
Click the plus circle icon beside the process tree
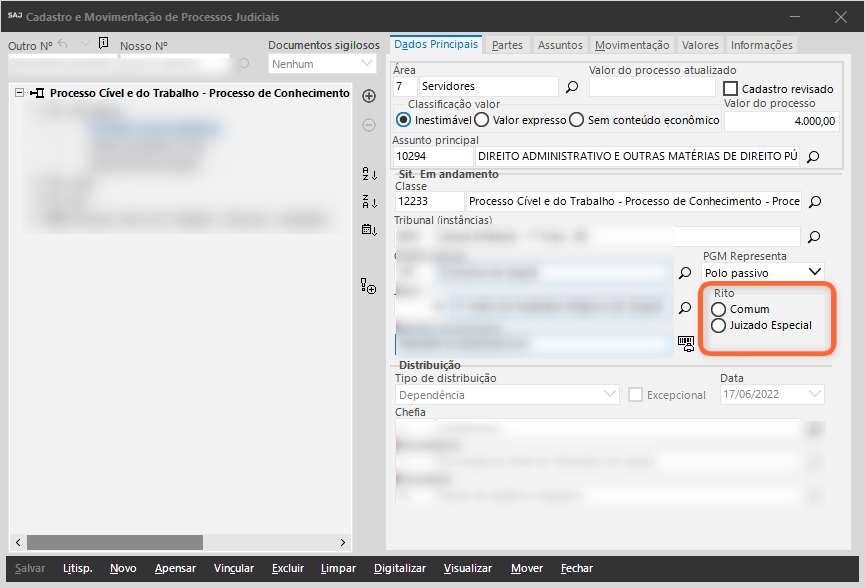[368, 96]
